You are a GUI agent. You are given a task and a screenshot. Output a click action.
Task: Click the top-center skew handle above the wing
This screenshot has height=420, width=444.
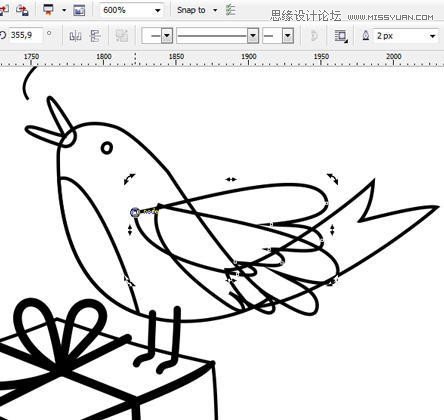[x=231, y=179]
